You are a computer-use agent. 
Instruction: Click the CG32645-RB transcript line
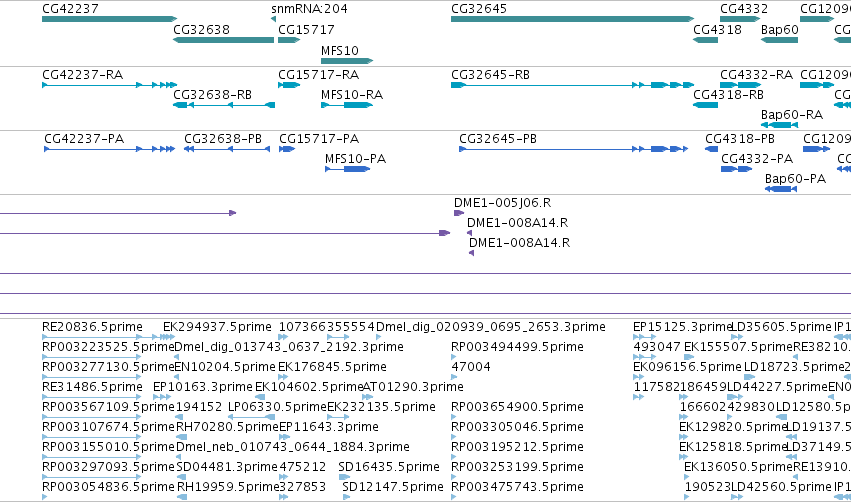[x=573, y=85]
